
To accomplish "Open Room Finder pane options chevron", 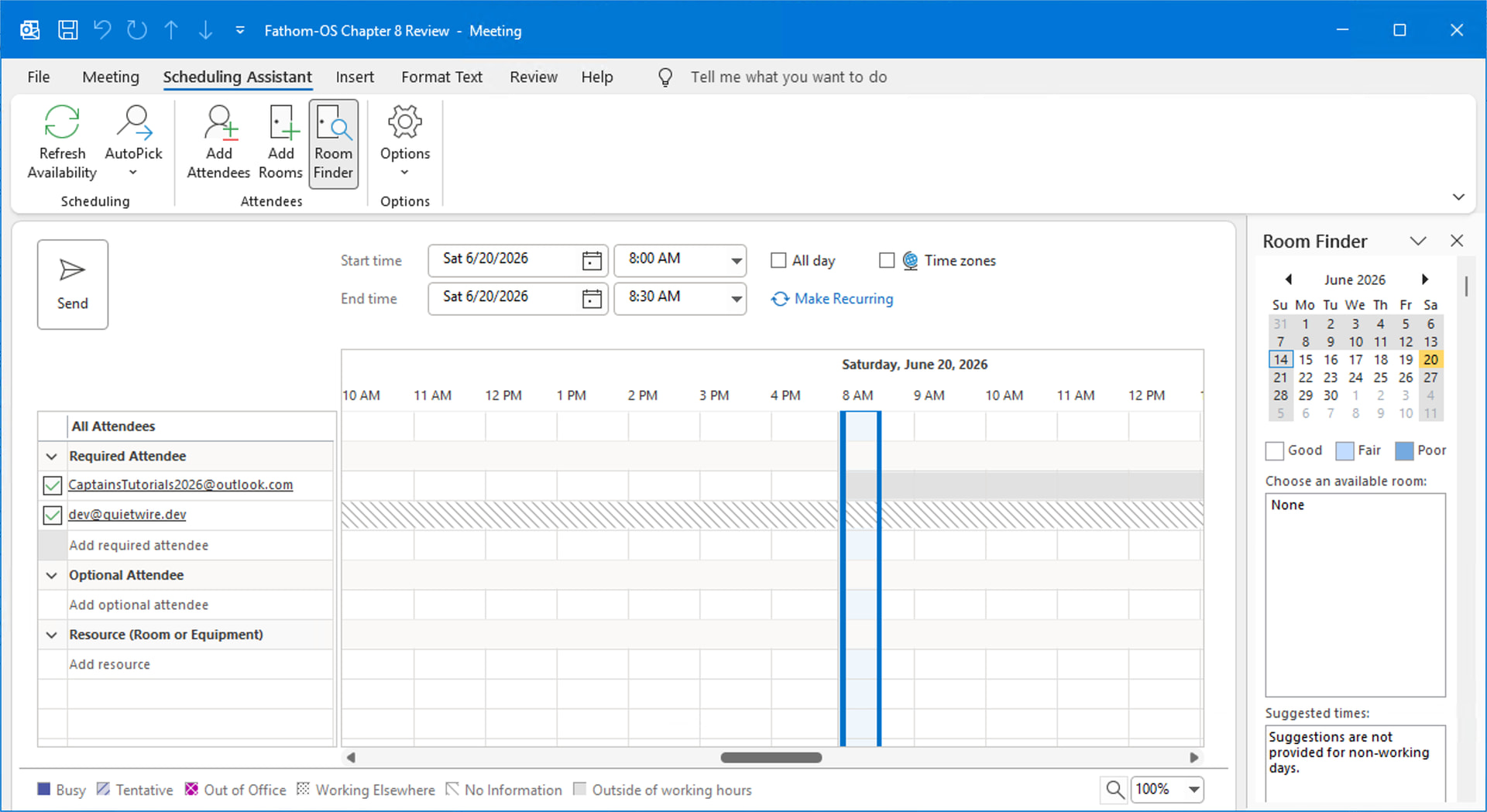I will (x=1418, y=241).
